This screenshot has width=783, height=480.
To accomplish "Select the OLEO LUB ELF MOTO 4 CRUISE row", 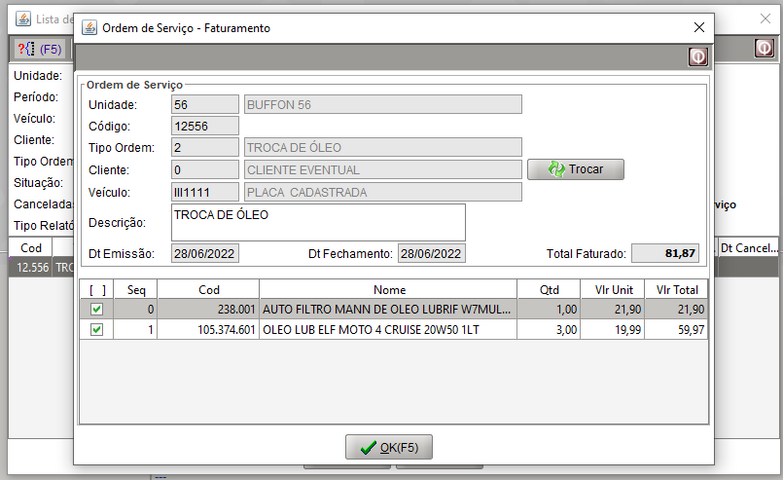I will (388, 329).
